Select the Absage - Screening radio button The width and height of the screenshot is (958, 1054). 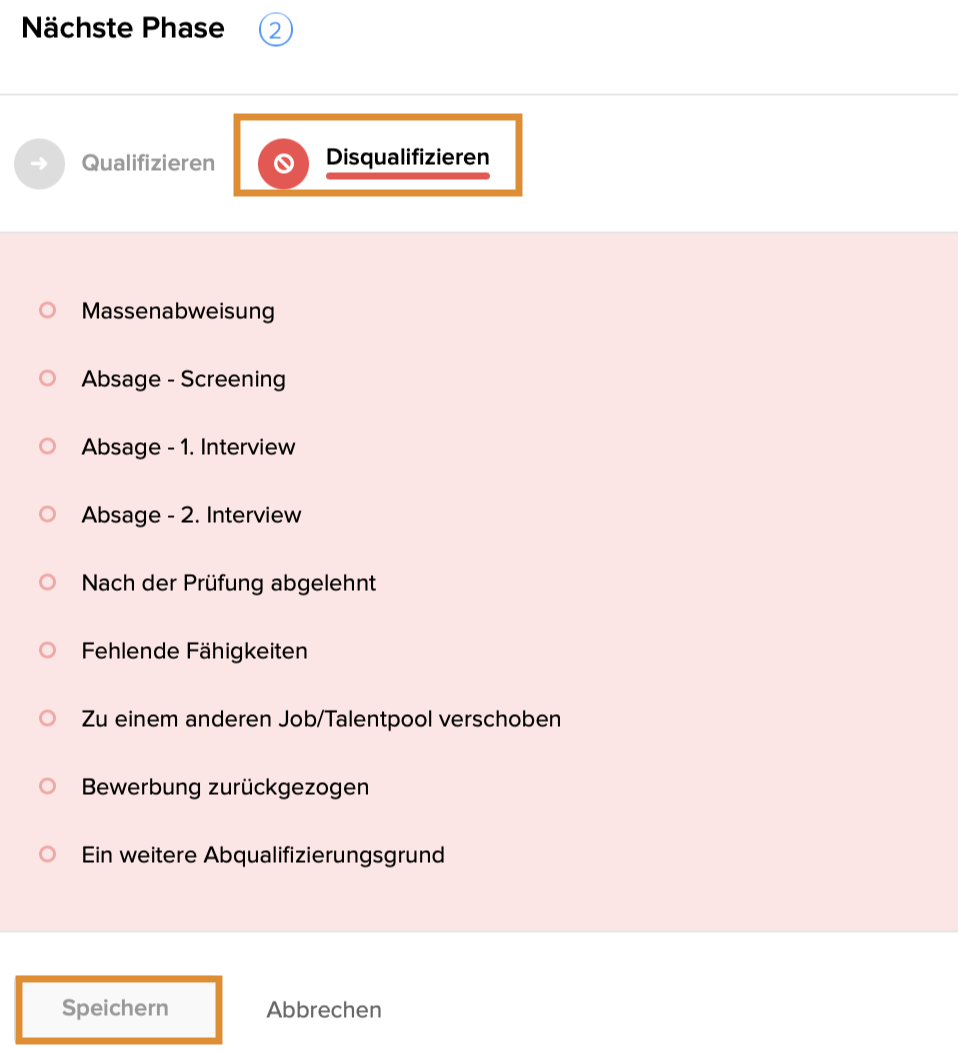click(47, 379)
